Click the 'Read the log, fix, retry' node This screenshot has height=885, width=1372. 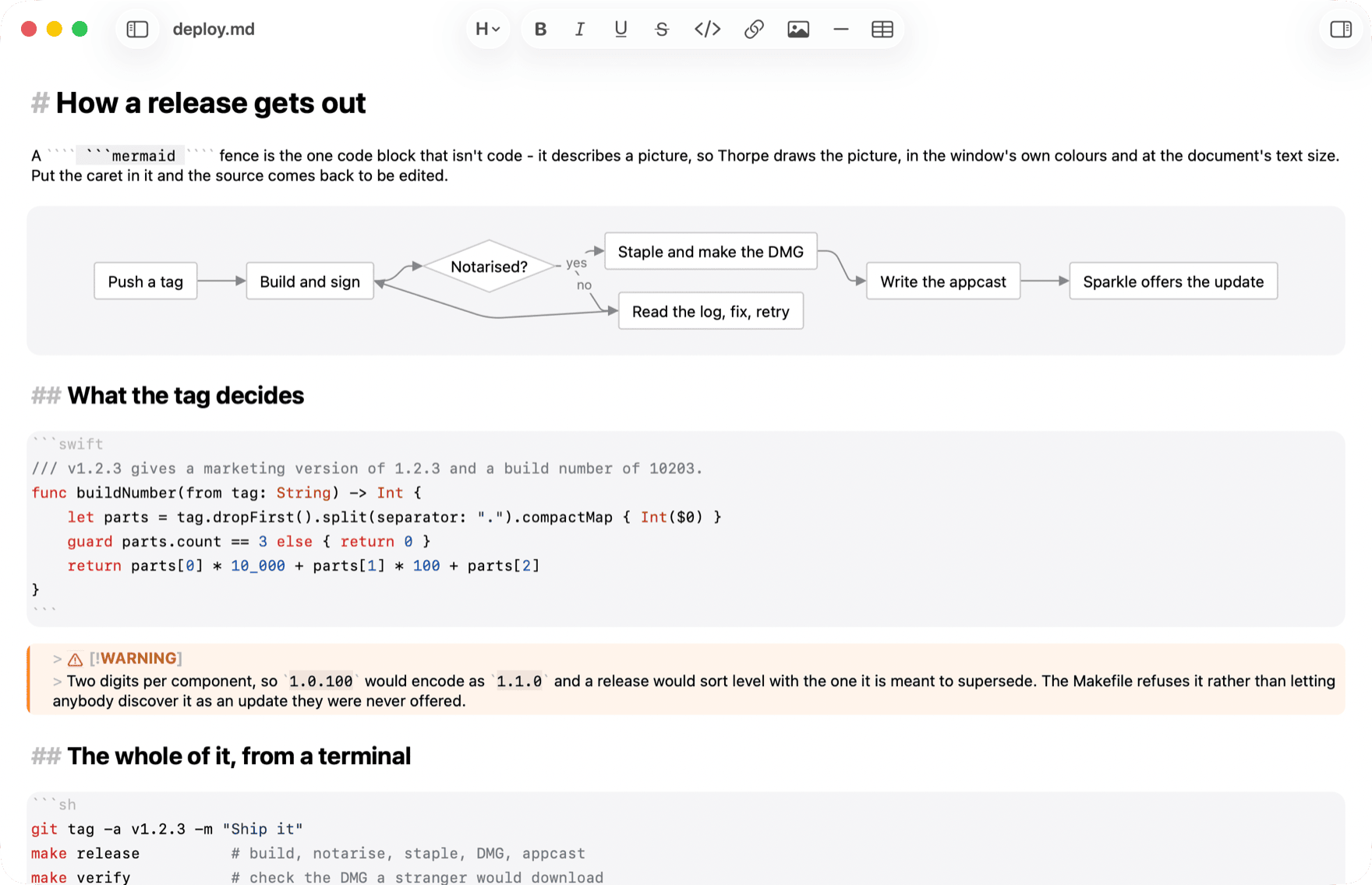tap(711, 312)
